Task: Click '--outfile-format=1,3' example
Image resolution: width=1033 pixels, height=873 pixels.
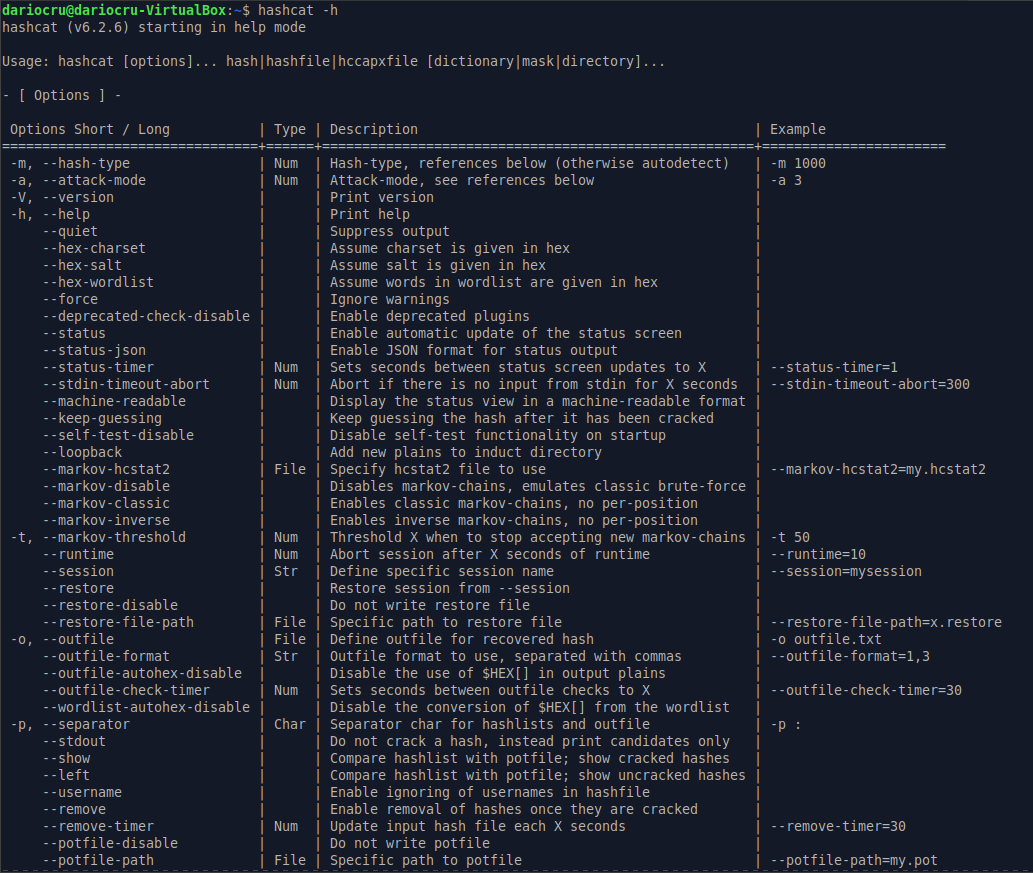Action: (x=850, y=657)
